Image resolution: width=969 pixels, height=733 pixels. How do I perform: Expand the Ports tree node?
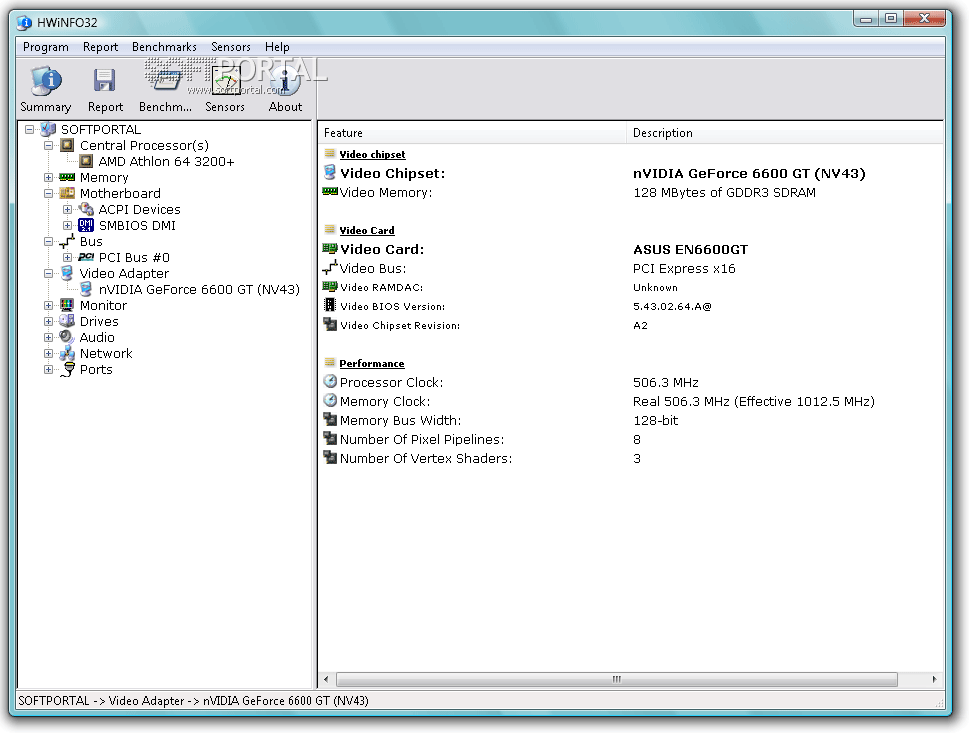(x=48, y=370)
